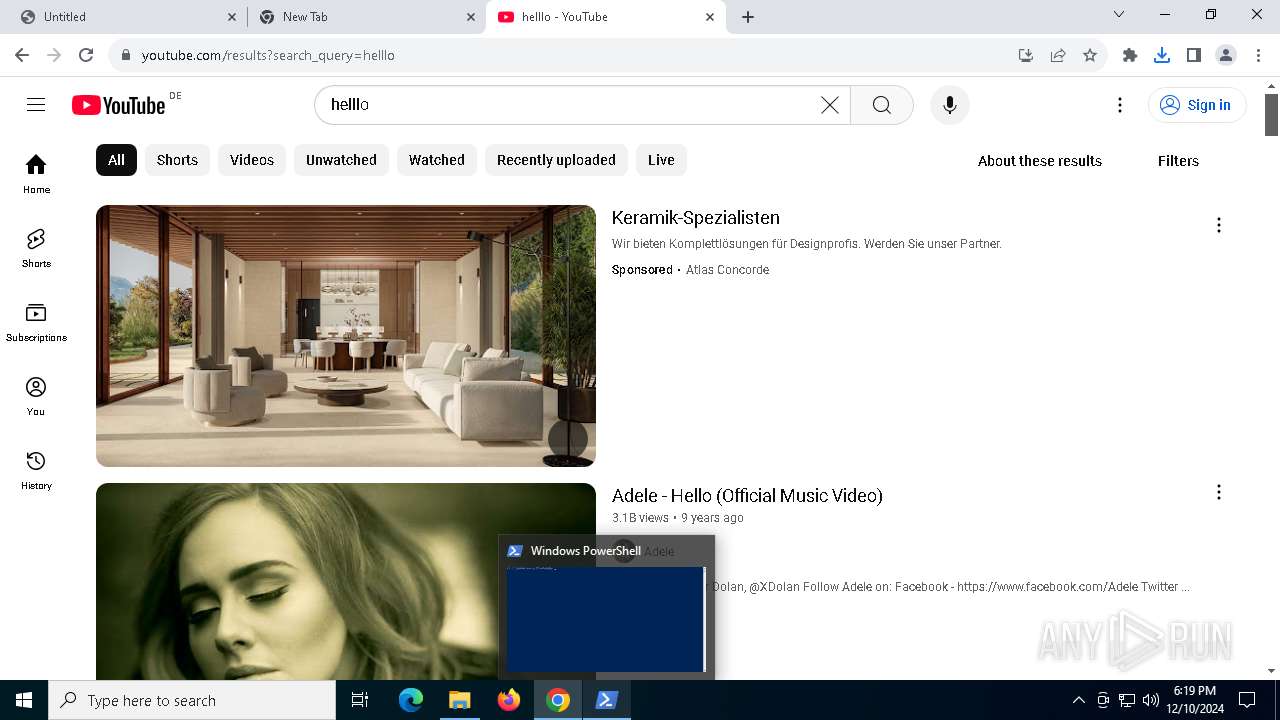The image size is (1280, 720).
Task: Launch Firefox from taskbar
Action: pyautogui.click(x=509, y=700)
